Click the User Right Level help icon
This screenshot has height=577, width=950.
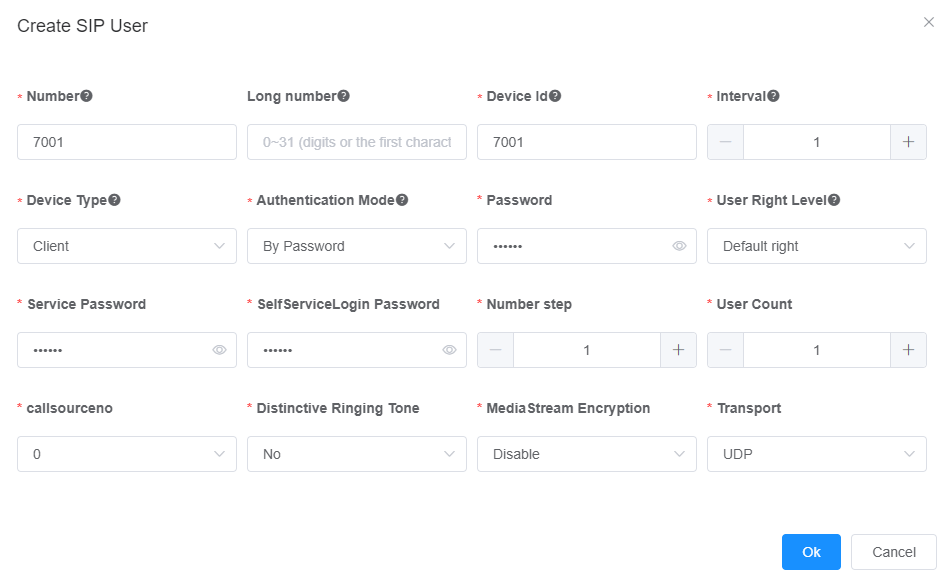coord(834,199)
